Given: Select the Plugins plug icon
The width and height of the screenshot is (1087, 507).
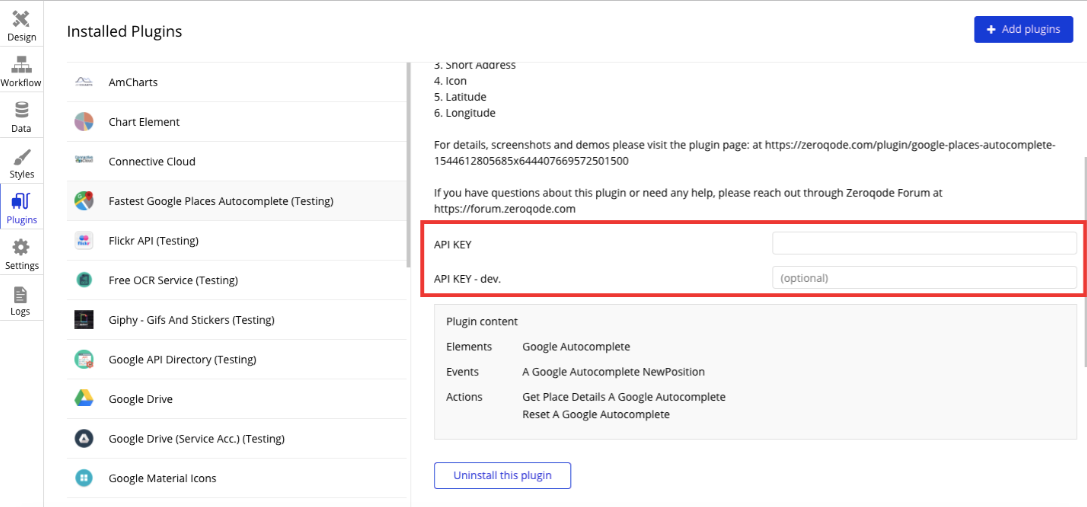Looking at the screenshot, I should point(21,202).
